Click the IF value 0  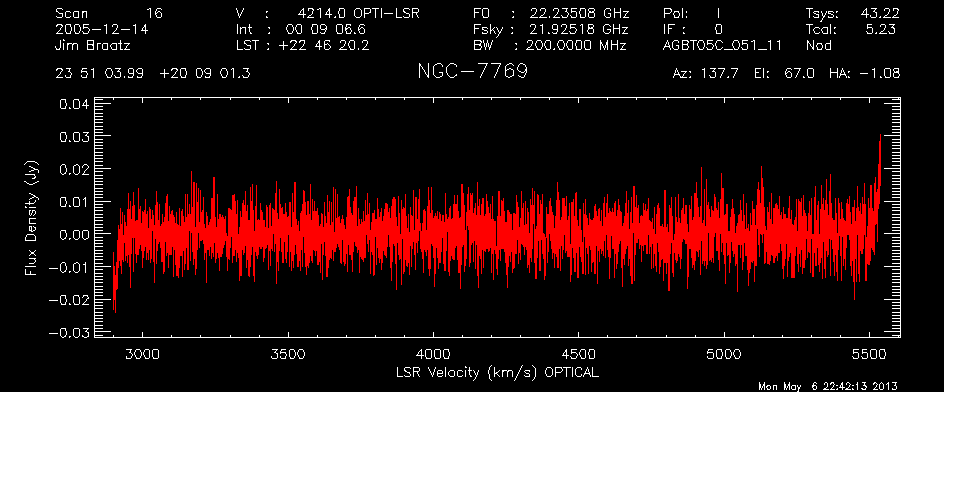pos(718,29)
